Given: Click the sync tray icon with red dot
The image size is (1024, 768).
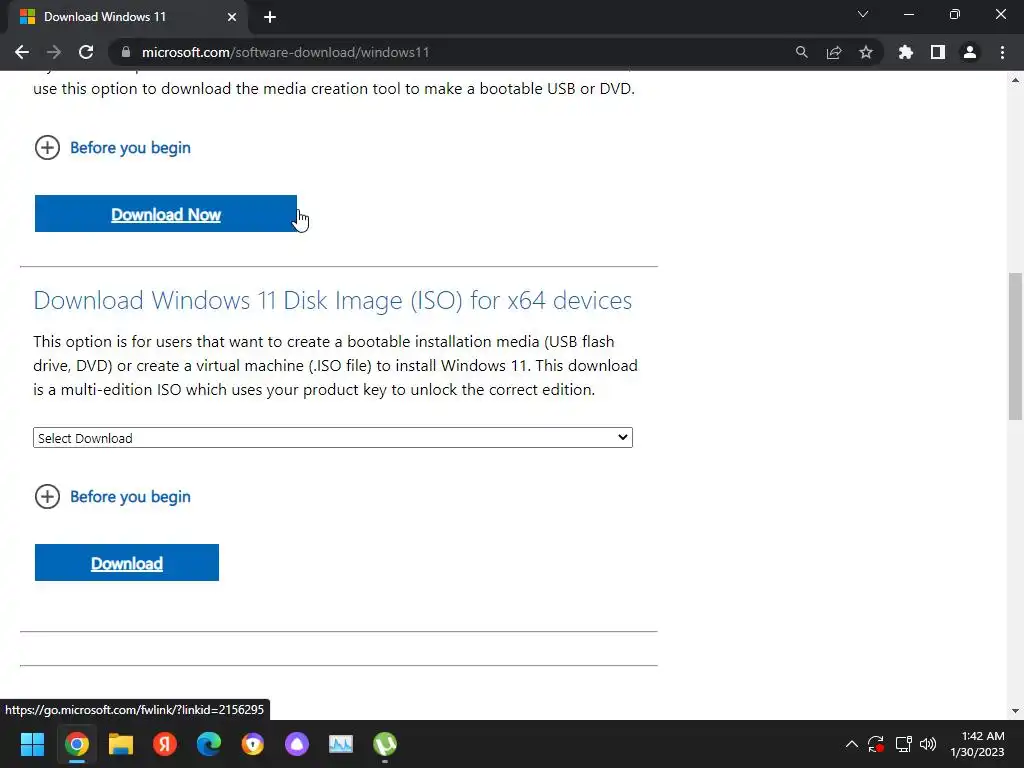Looking at the screenshot, I should click(x=876, y=744).
